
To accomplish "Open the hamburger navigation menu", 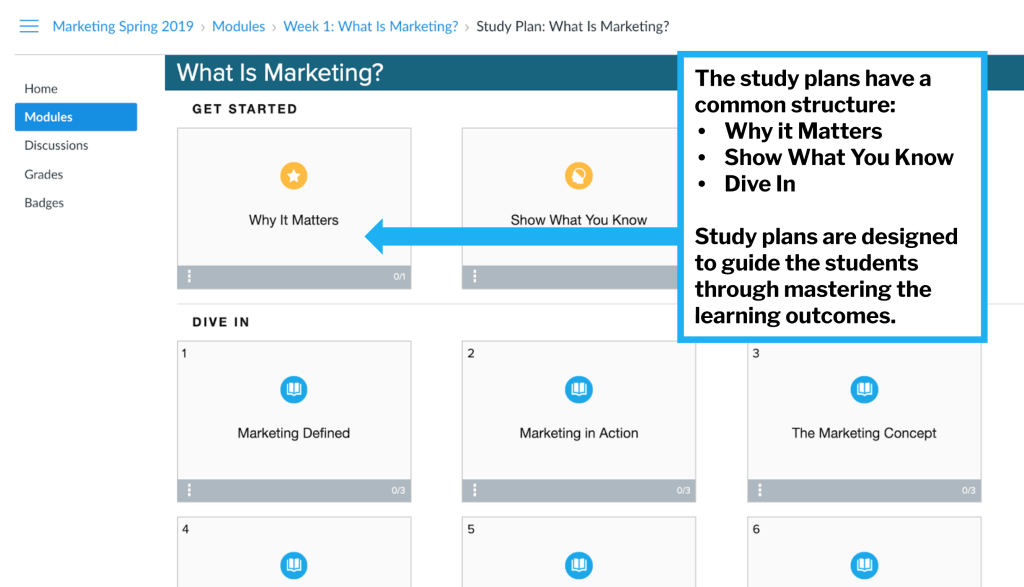I will pos(29,26).
